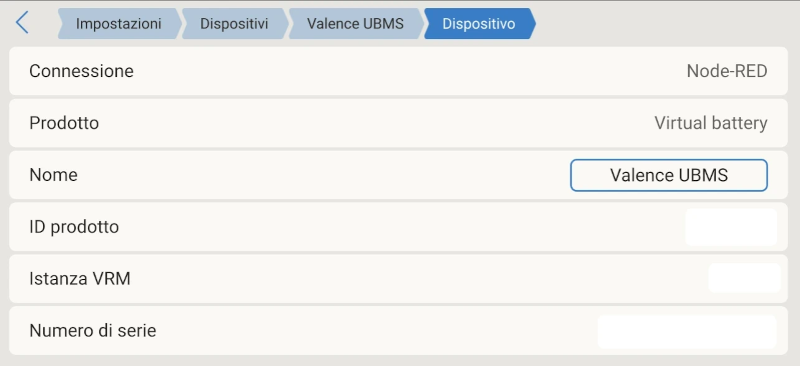Click the Prodotto label
The width and height of the screenshot is (800, 366).
(x=64, y=123)
